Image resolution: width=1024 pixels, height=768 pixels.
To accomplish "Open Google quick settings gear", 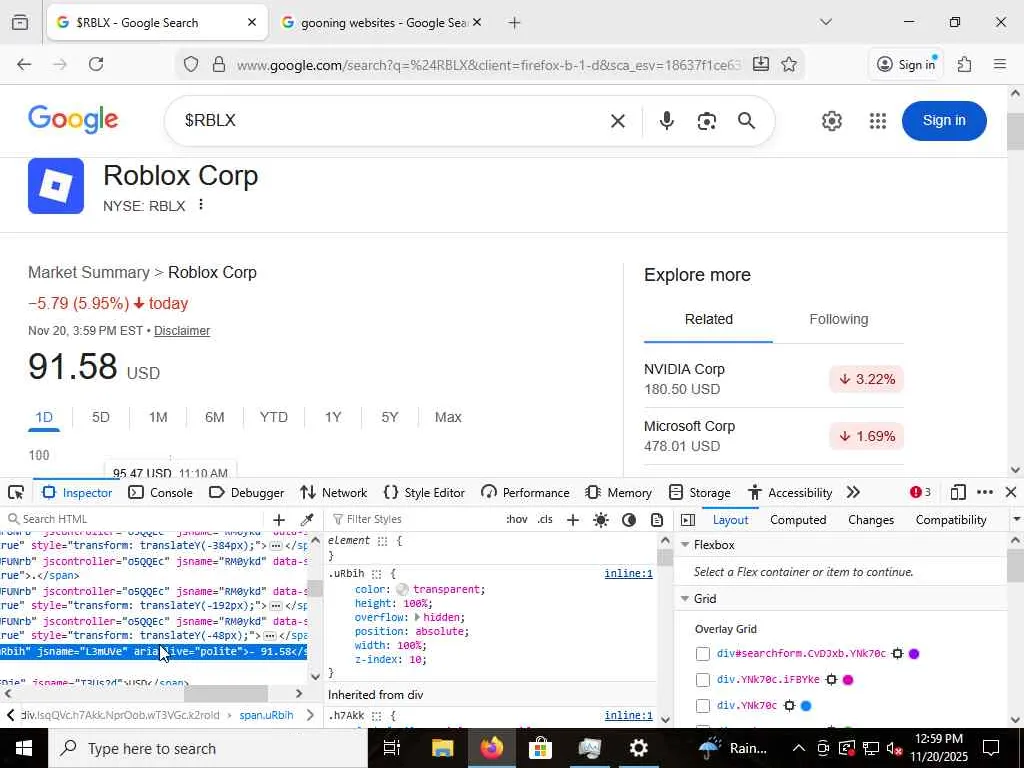I will click(831, 121).
